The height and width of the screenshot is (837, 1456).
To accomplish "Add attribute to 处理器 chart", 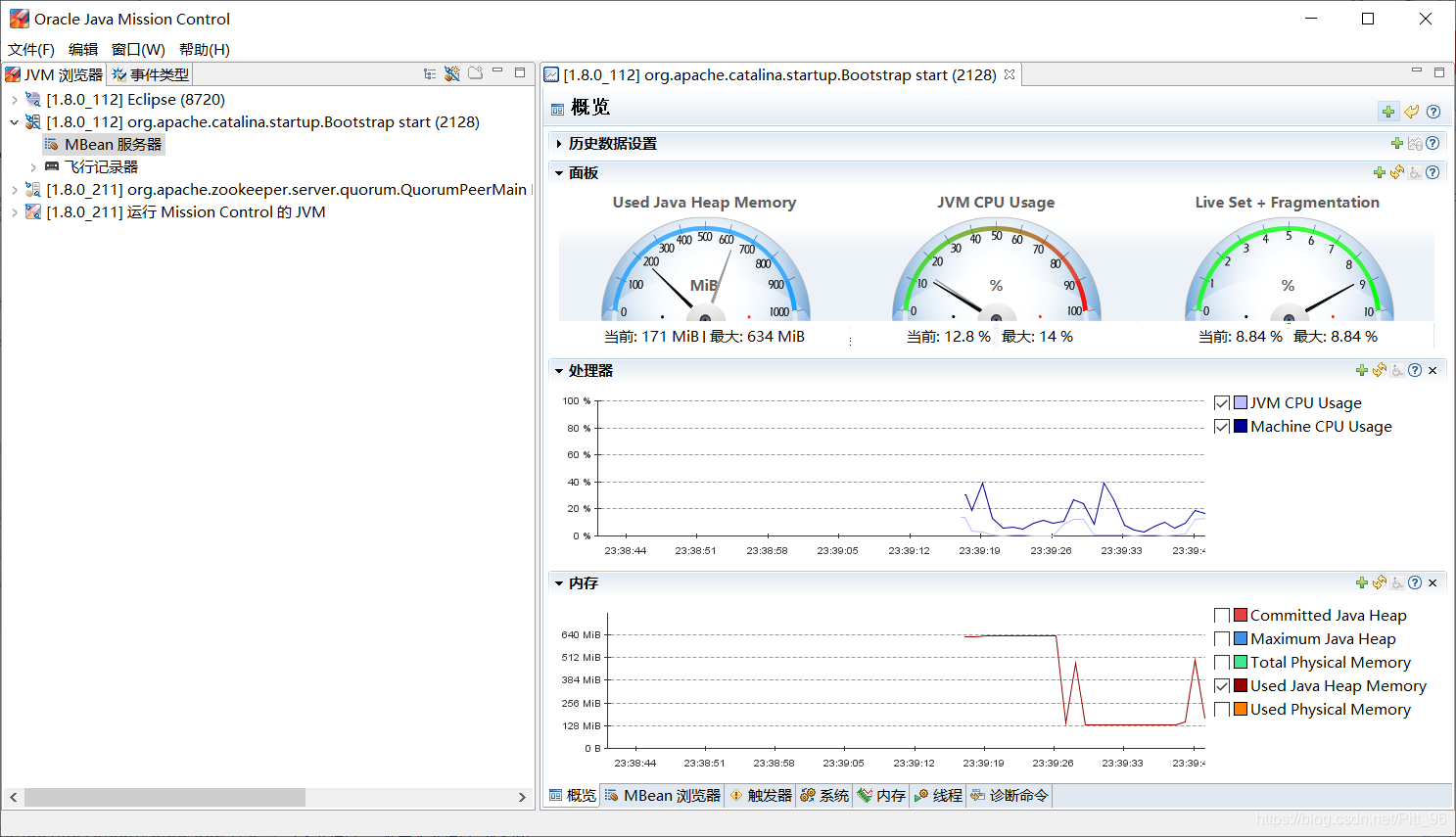I will (x=1362, y=370).
